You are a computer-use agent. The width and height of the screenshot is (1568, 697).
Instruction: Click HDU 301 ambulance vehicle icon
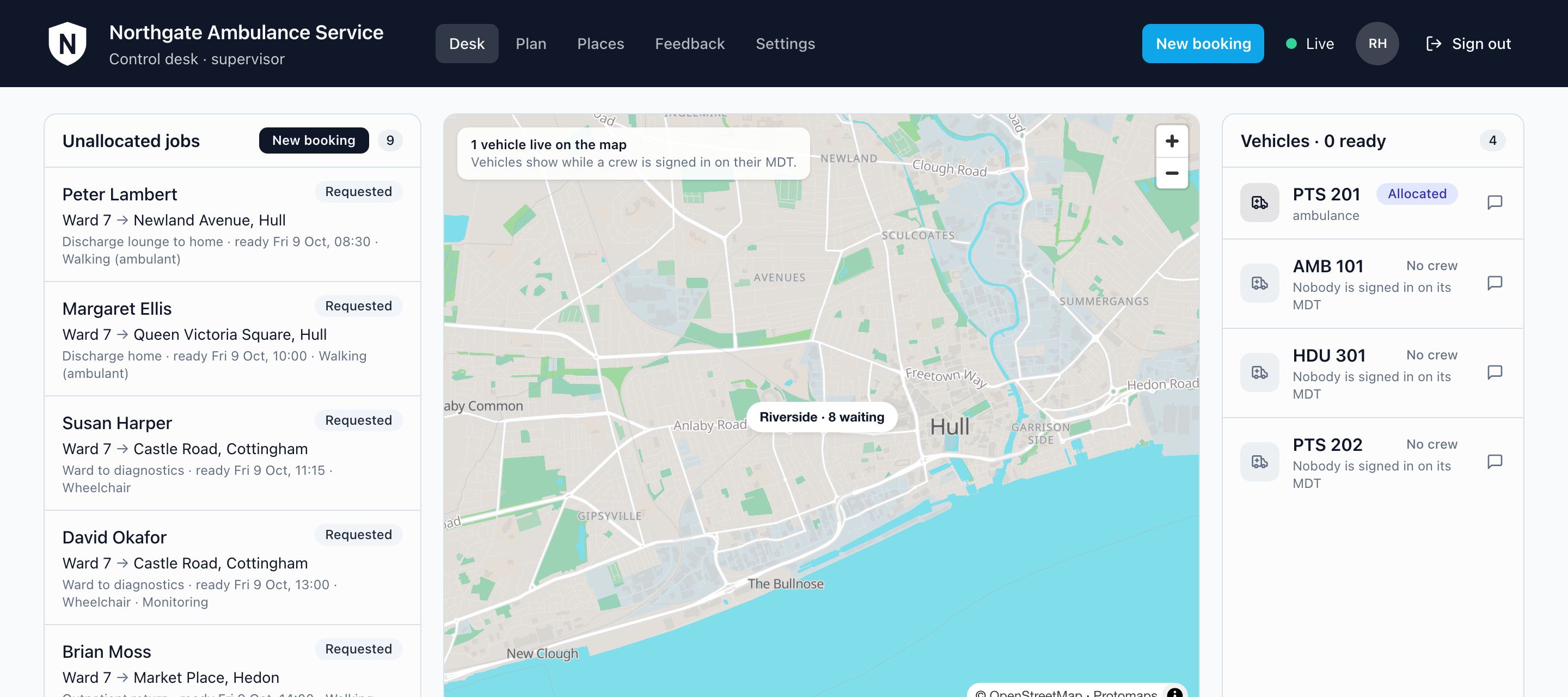click(1259, 372)
